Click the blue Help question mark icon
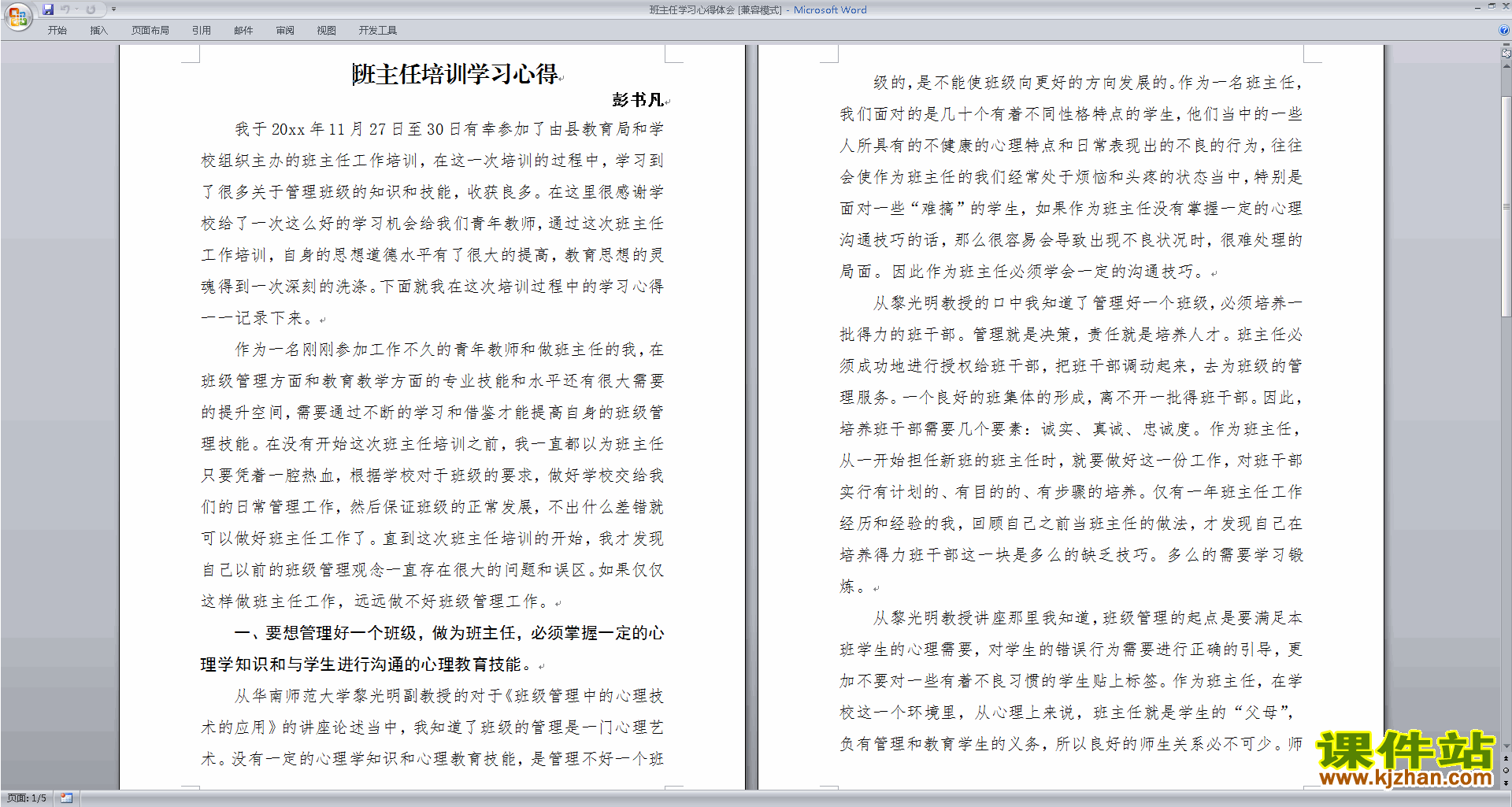The width and height of the screenshot is (1512, 807). (x=1504, y=30)
